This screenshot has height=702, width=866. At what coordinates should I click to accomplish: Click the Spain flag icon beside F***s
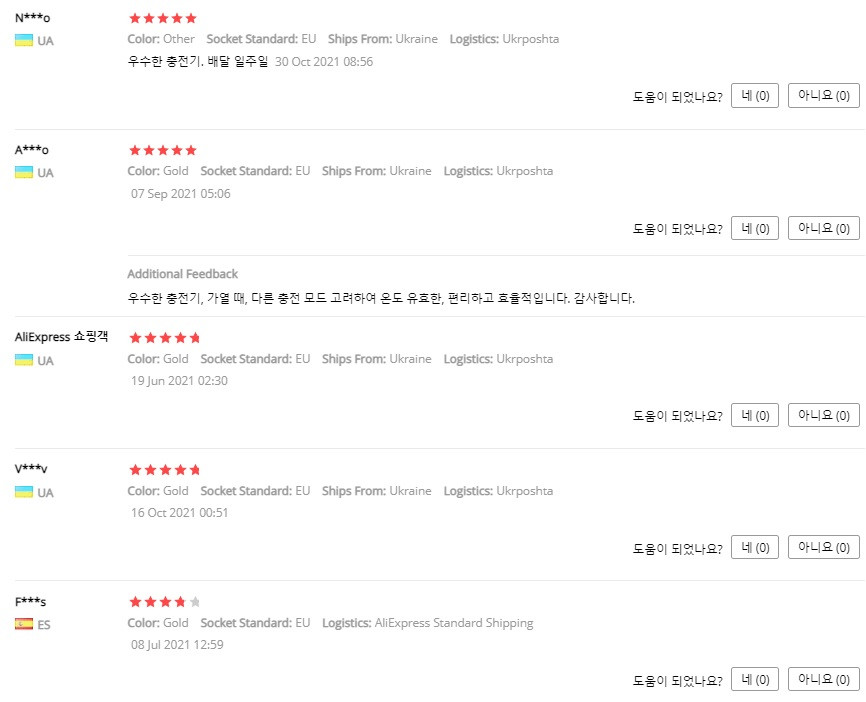coord(24,624)
